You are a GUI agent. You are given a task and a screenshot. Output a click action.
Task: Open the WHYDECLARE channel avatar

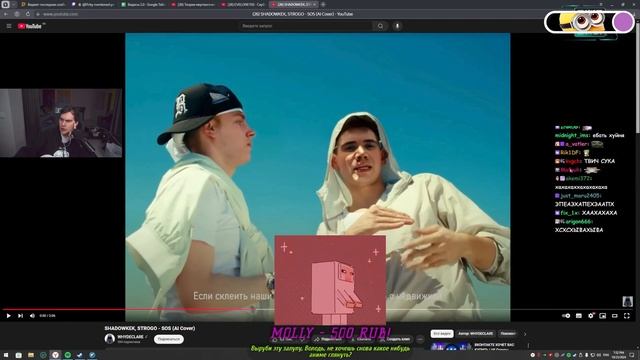tap(109, 338)
